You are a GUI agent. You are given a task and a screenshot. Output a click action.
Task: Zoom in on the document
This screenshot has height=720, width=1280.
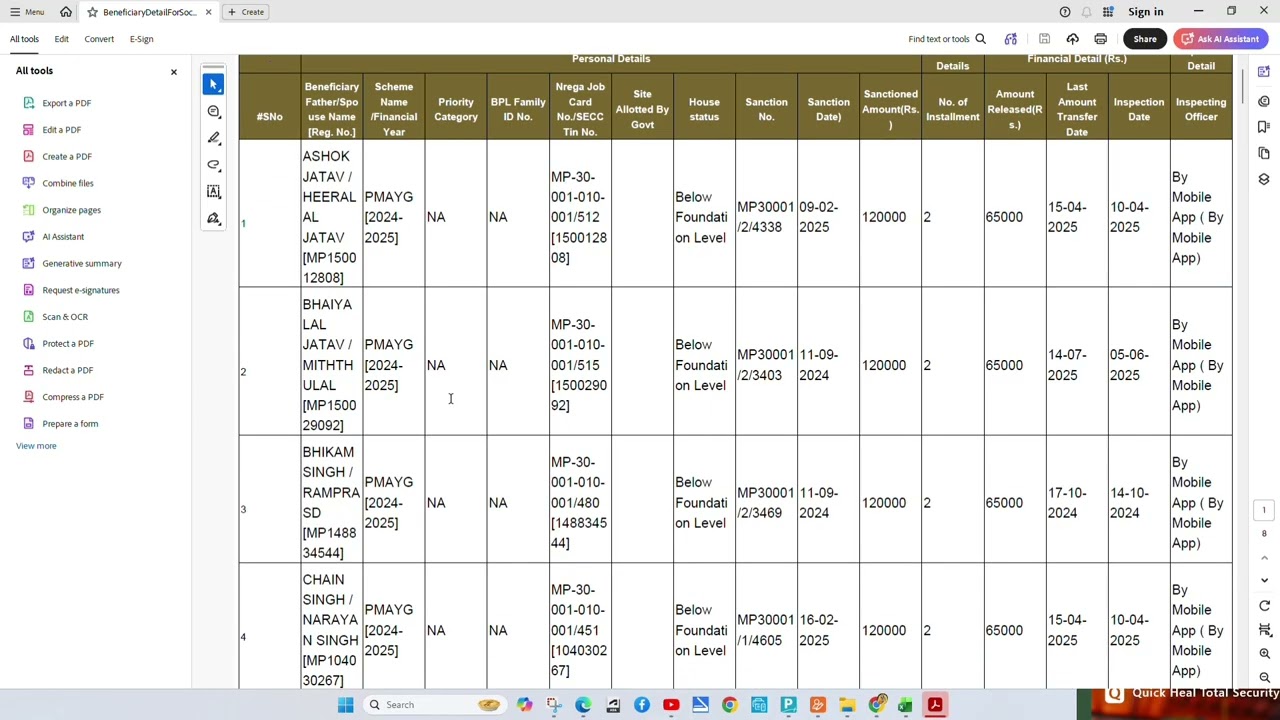click(x=1264, y=654)
